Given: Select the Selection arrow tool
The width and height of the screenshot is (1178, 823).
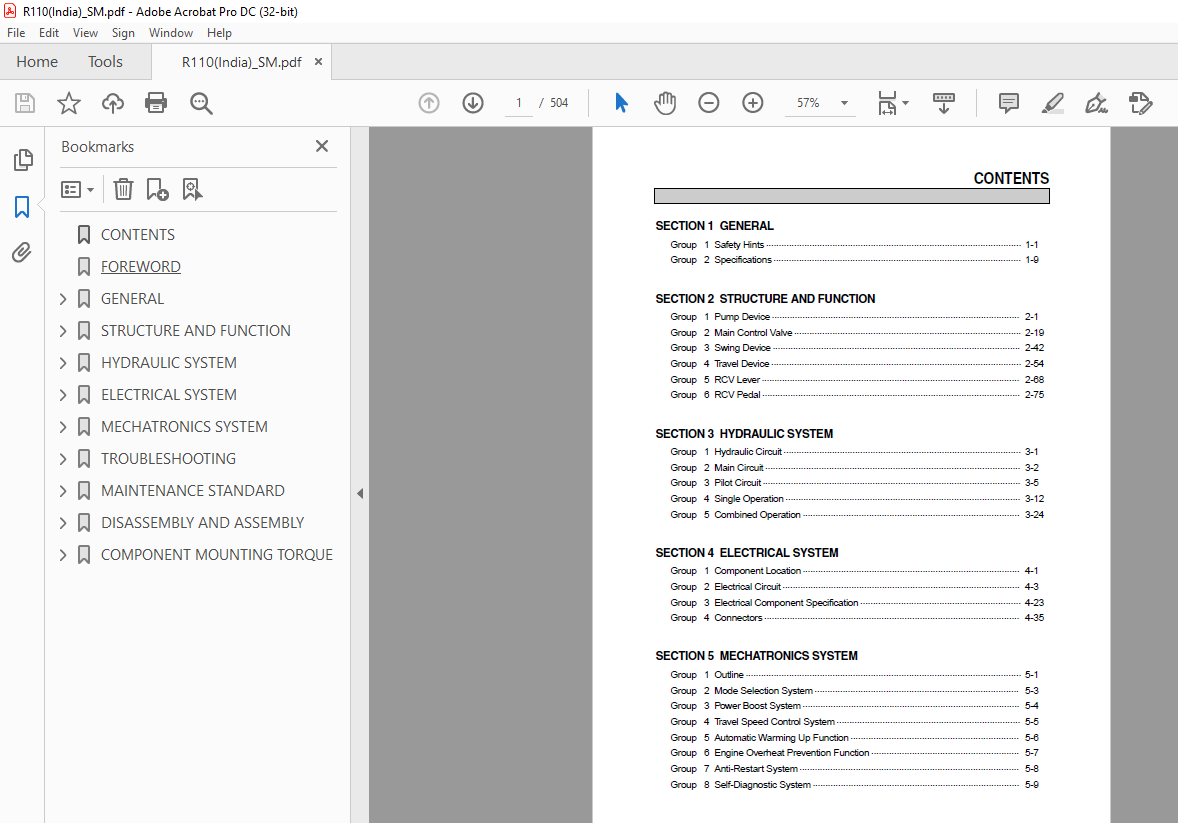Looking at the screenshot, I should [x=621, y=103].
